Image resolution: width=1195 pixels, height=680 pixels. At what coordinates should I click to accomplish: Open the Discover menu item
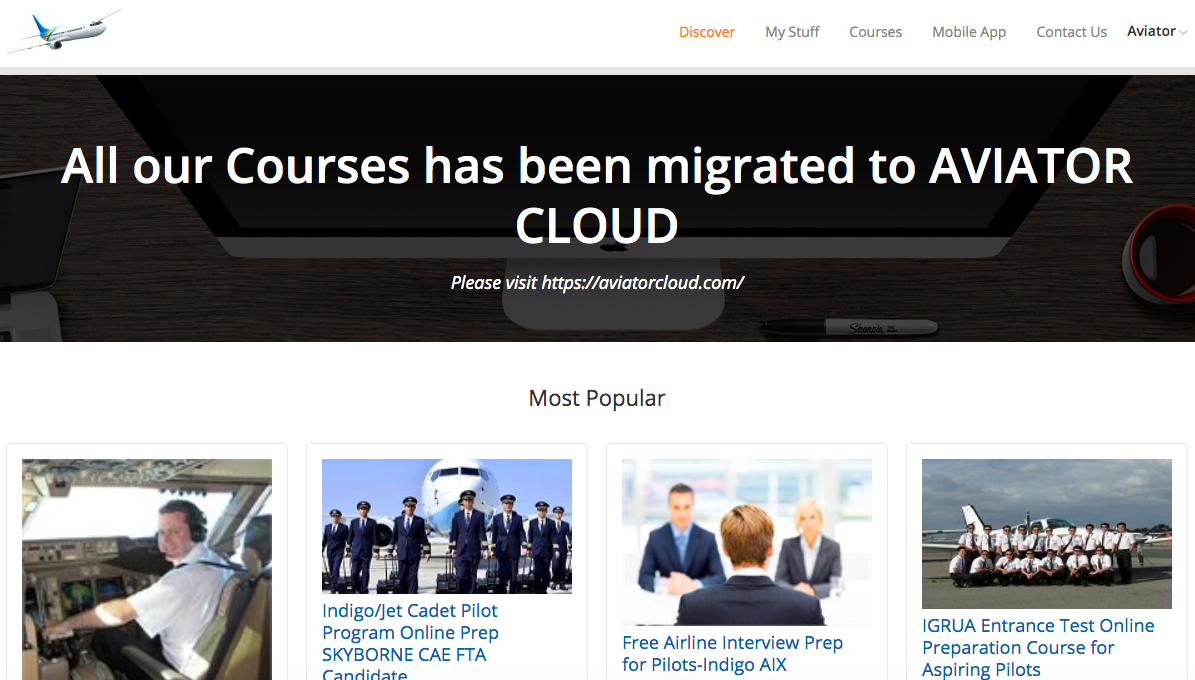[x=706, y=32]
